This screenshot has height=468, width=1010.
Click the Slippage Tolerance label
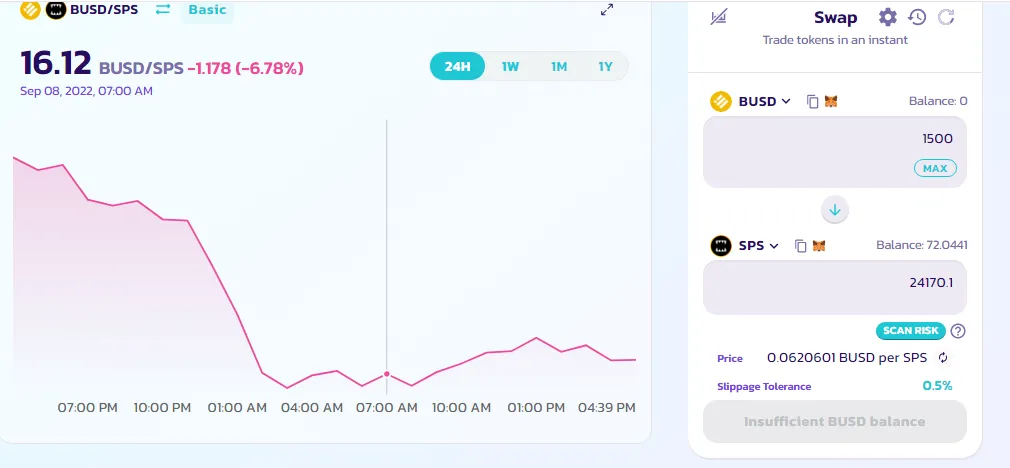coord(764,387)
